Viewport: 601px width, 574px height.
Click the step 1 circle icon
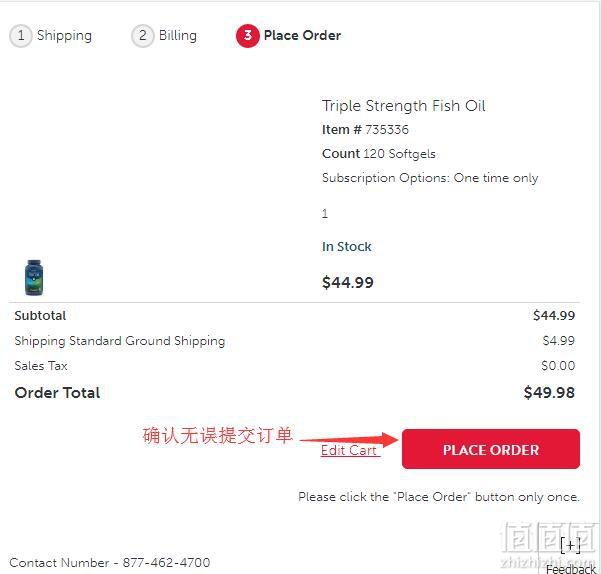coord(20,36)
